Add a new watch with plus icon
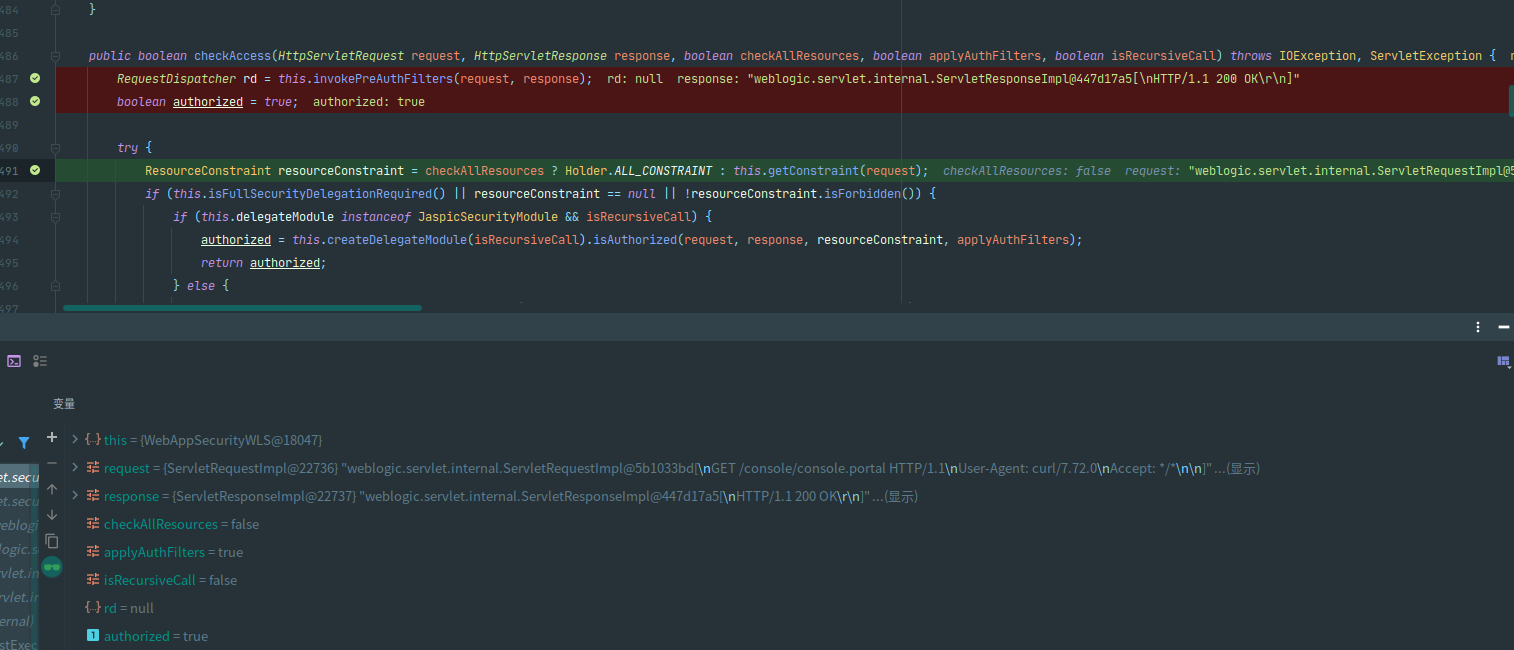The image size is (1514, 650). pyautogui.click(x=52, y=437)
